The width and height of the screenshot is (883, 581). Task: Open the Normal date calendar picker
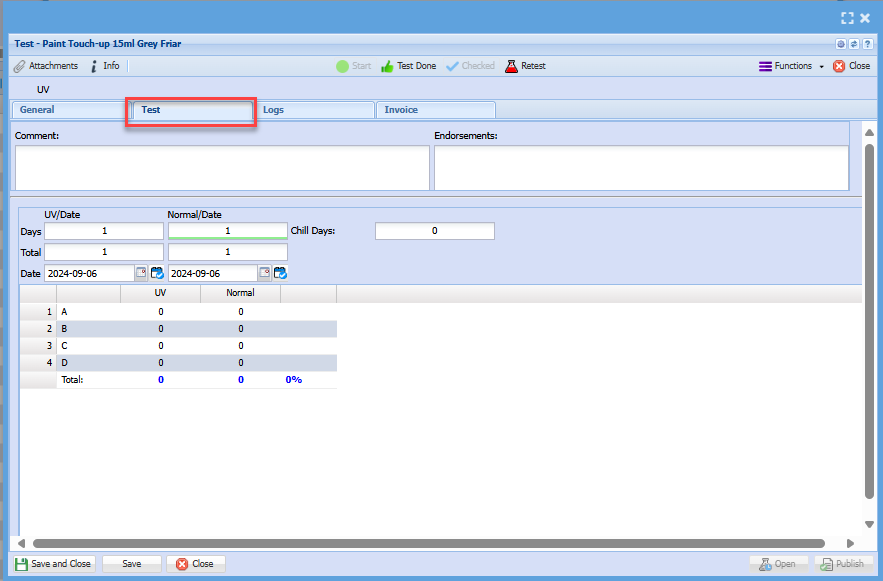pos(264,273)
